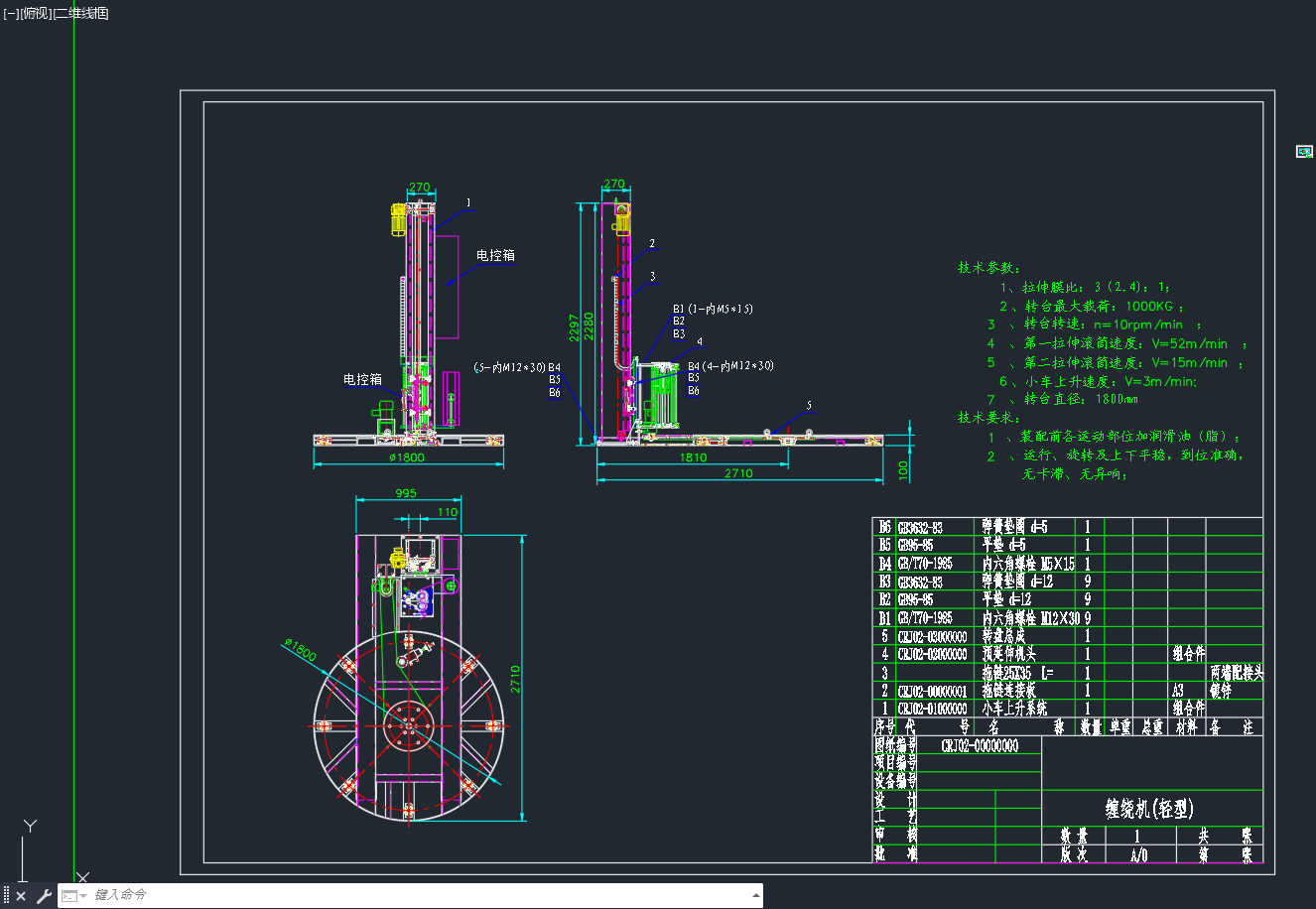Open the [-] viewport controls menu

tap(11, 13)
